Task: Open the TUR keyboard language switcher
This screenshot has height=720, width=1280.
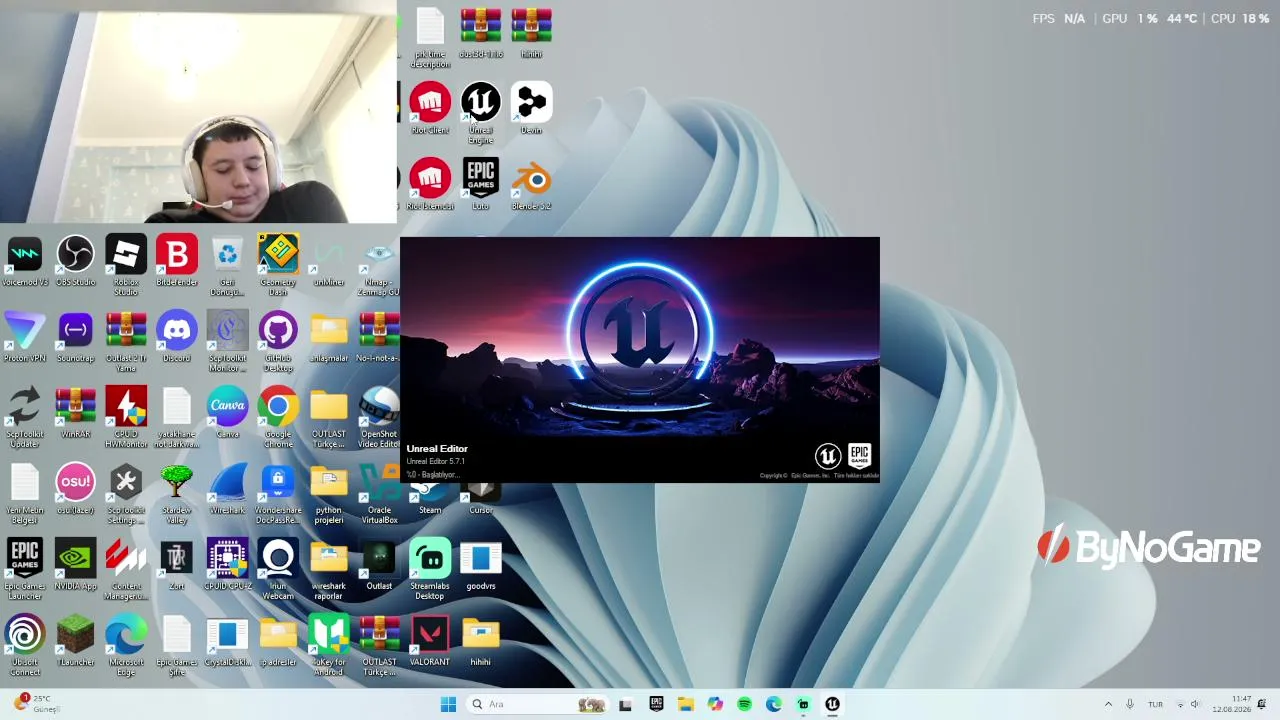Action: click(1155, 704)
